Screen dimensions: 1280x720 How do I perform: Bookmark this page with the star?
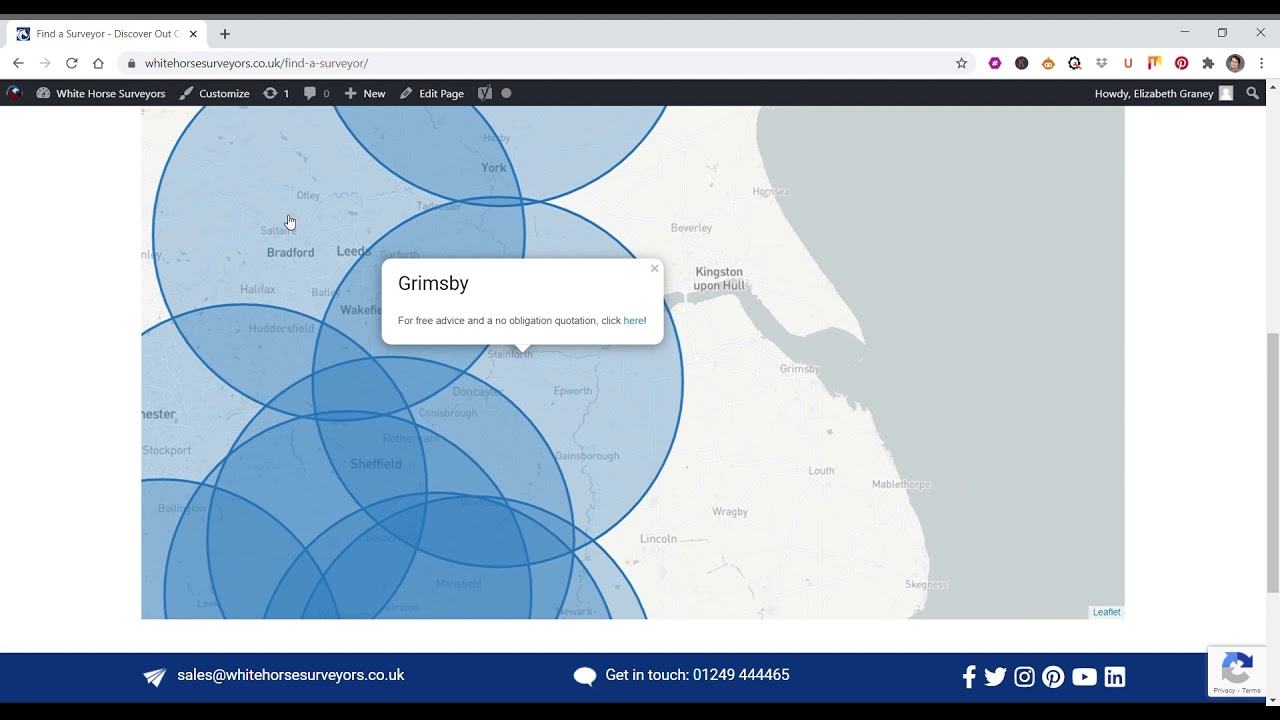[x=962, y=63]
